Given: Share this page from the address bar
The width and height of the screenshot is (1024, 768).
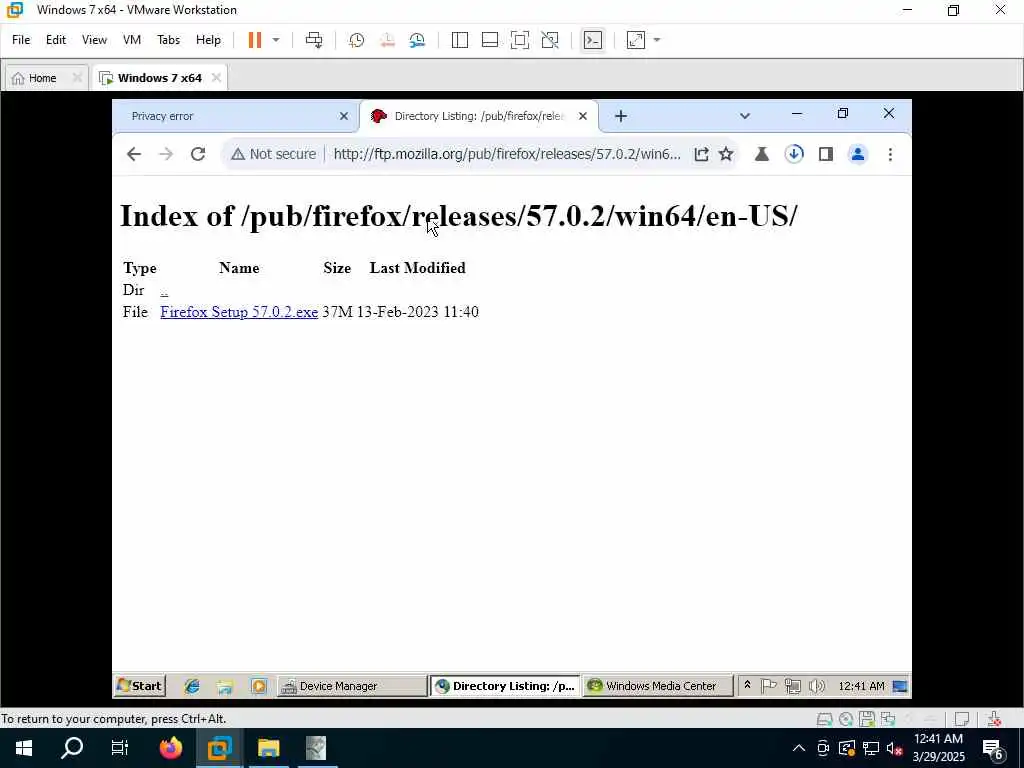Looking at the screenshot, I should 701,154.
